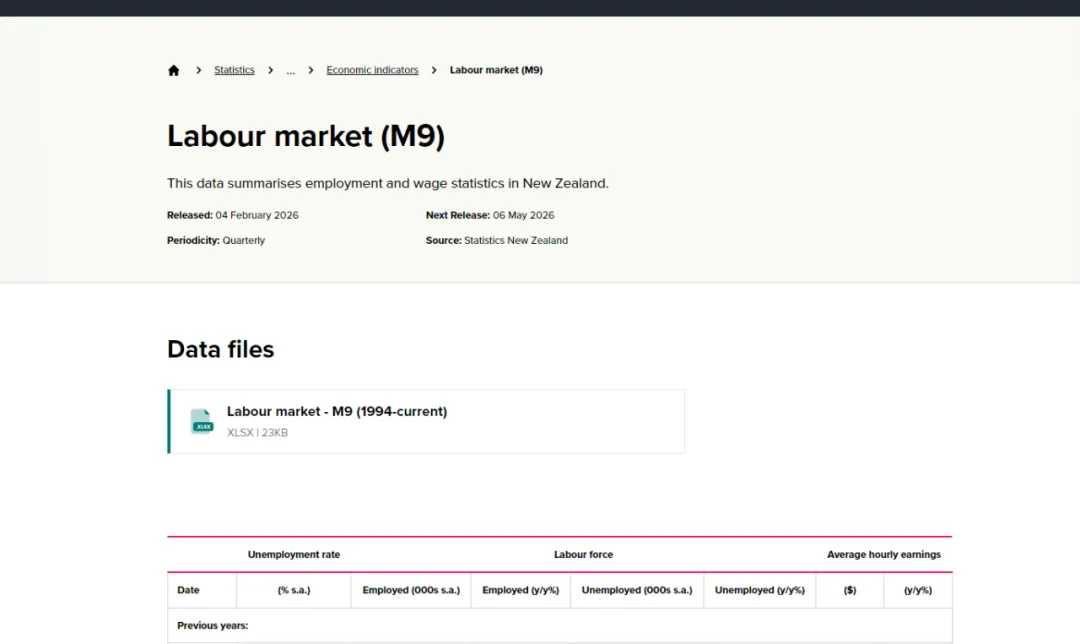The image size is (1080, 644).
Task: Open the Economic indicators breadcrumb link
Action: coord(372,70)
